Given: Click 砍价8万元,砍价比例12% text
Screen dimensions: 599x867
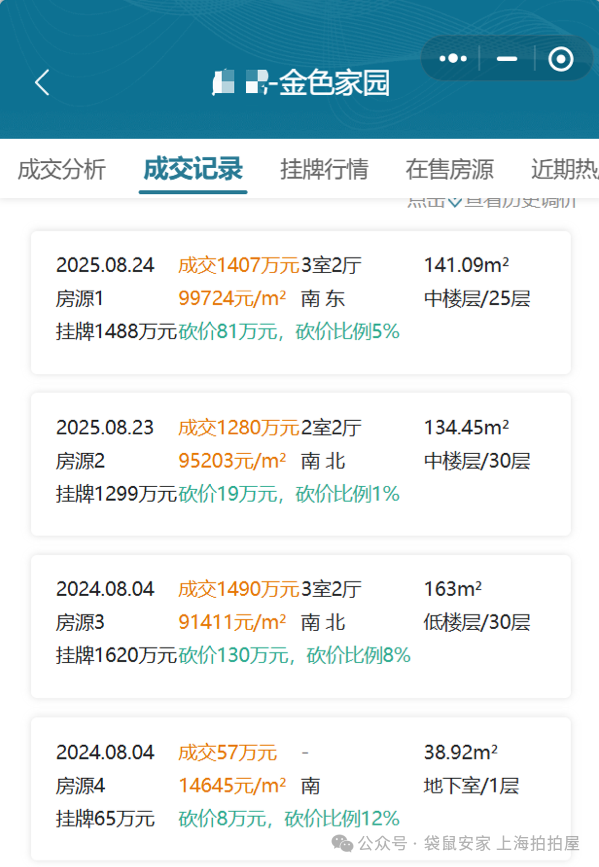Looking at the screenshot, I should pos(289,819).
